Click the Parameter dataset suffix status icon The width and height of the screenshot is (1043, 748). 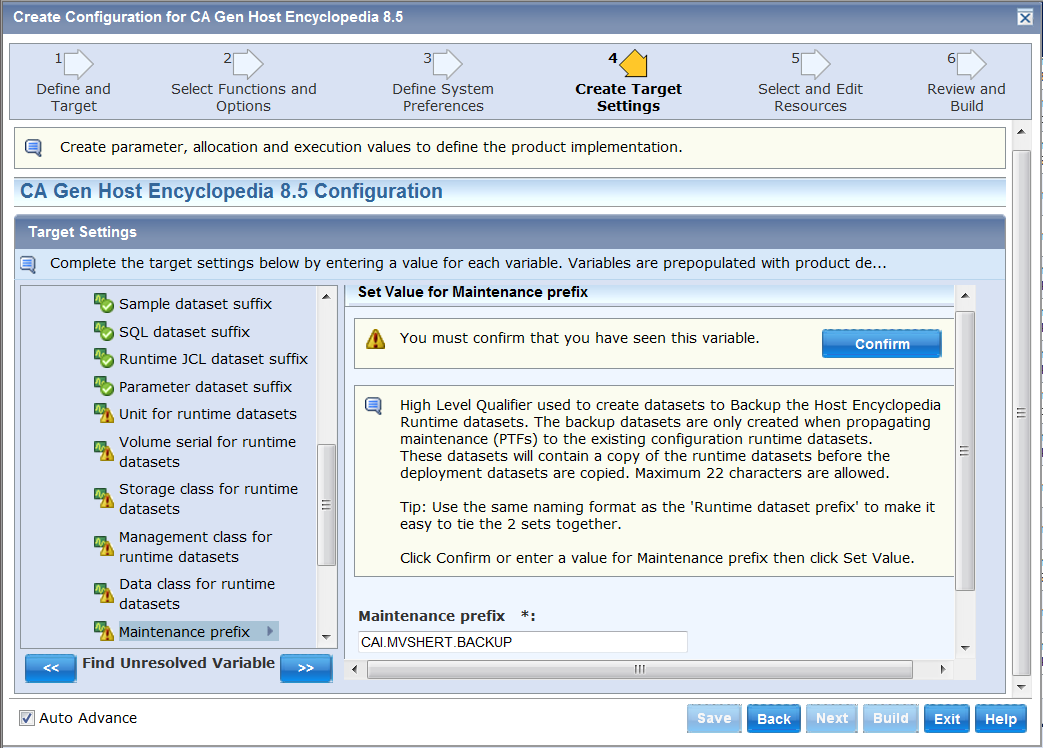tap(104, 386)
